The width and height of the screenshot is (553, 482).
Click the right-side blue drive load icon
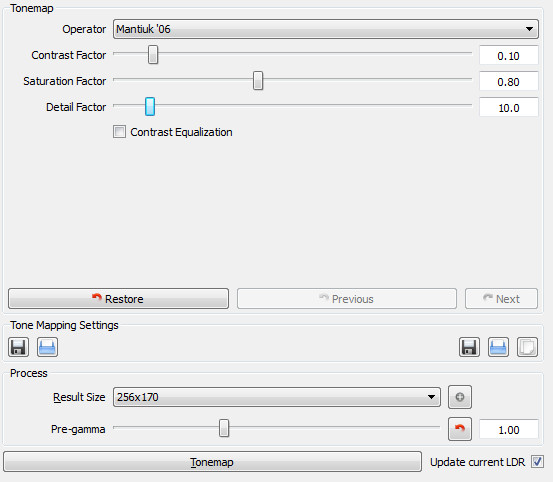(498, 347)
